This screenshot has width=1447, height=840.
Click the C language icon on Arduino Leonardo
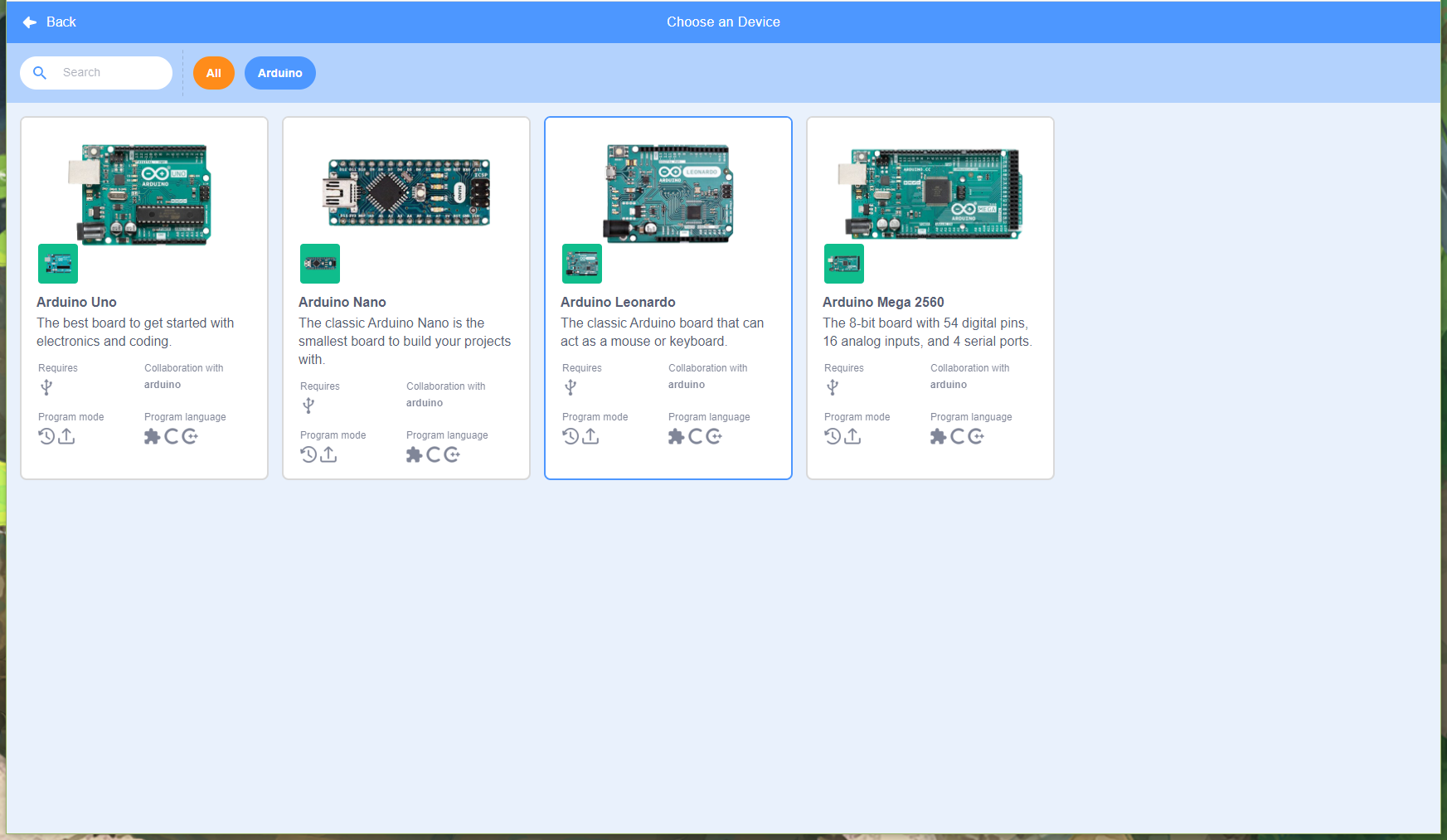click(x=696, y=436)
